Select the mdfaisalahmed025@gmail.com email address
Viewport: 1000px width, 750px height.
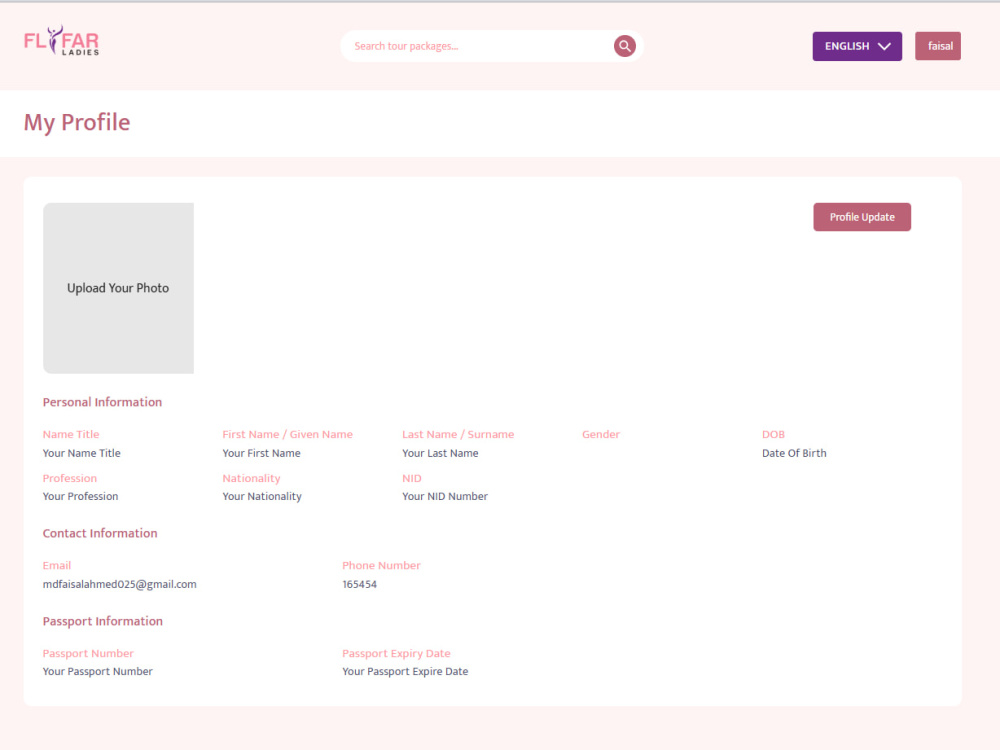click(x=120, y=584)
